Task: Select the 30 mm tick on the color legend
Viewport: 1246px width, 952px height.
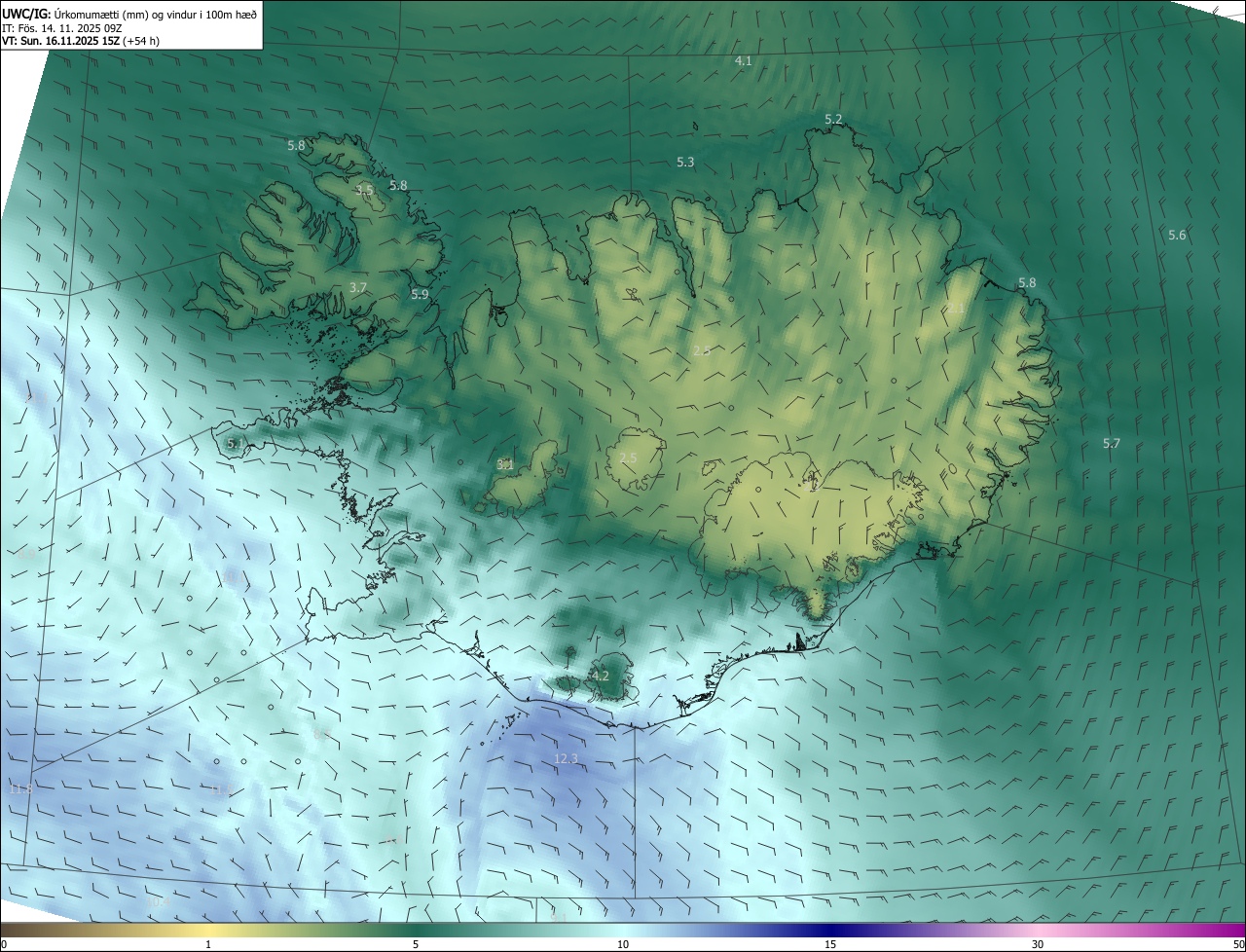Action: click(x=1038, y=944)
